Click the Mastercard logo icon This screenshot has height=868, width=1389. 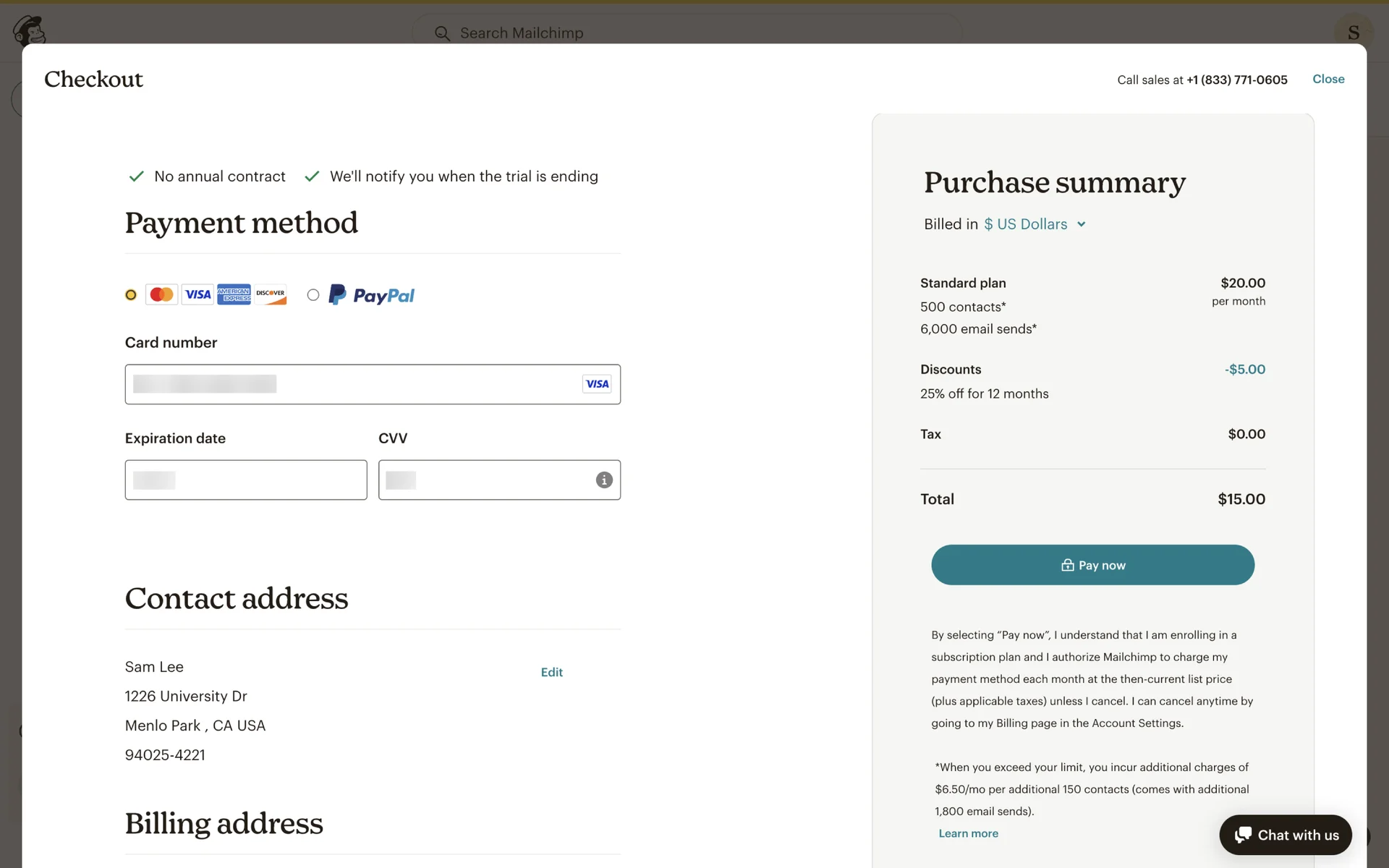point(161,294)
